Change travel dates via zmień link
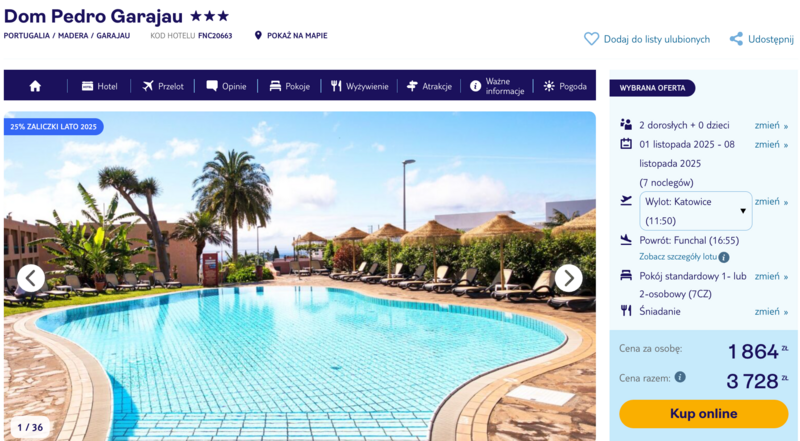The height and width of the screenshot is (441, 800). 771,144
